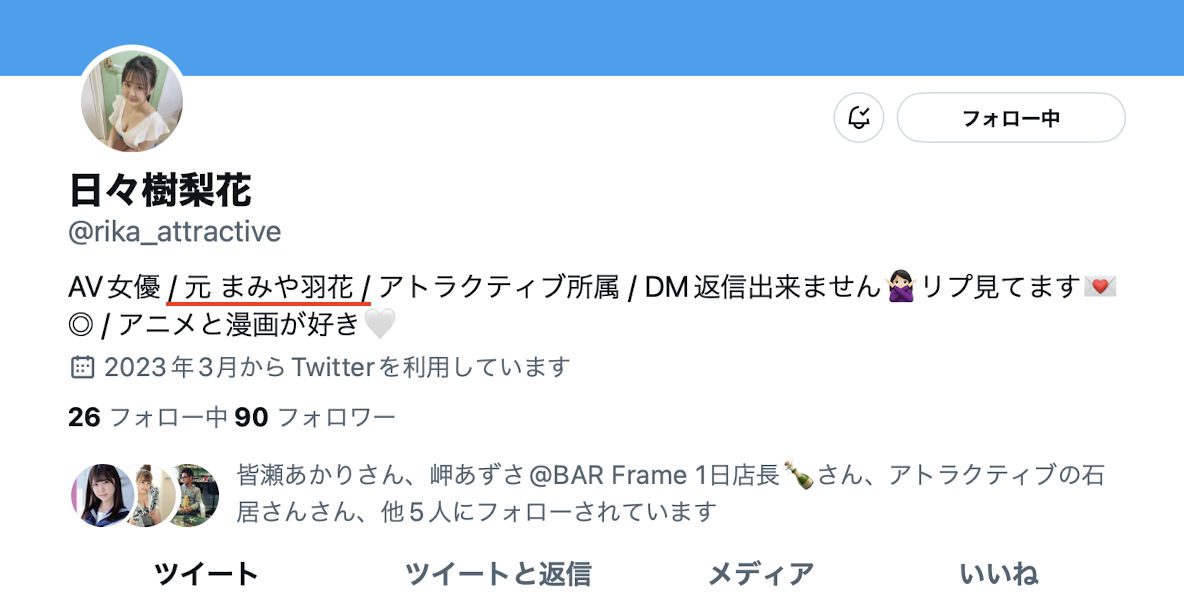View the いいね tab
This screenshot has width=1184, height=596.
pos(998,574)
